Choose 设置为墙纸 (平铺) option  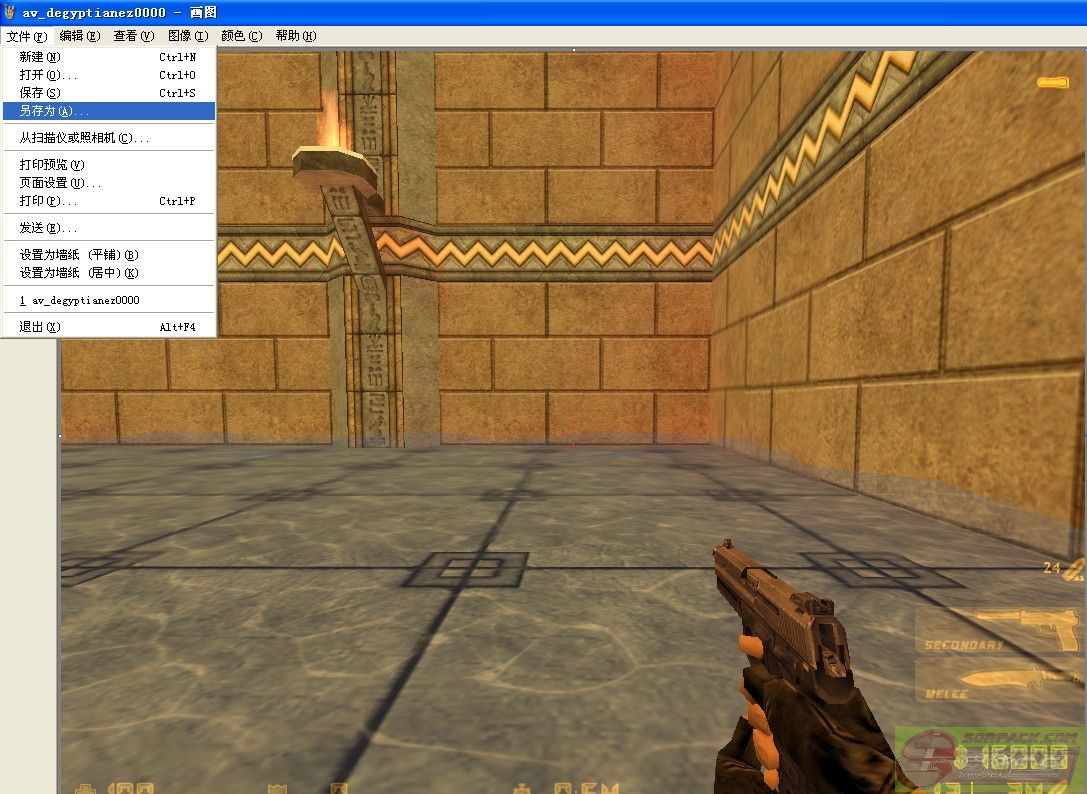pyautogui.click(x=79, y=255)
